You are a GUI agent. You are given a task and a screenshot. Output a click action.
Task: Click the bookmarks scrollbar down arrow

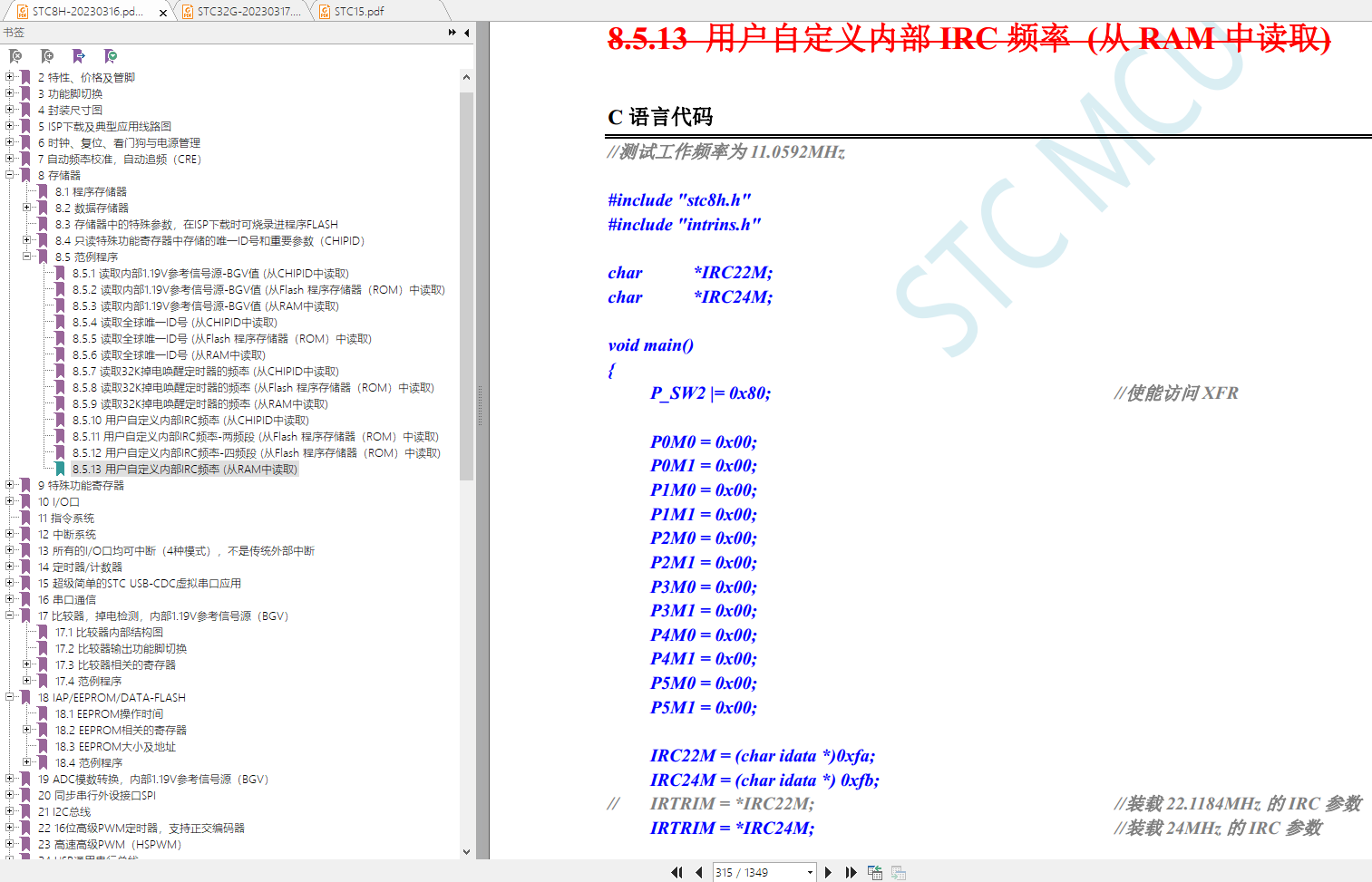[x=466, y=851]
